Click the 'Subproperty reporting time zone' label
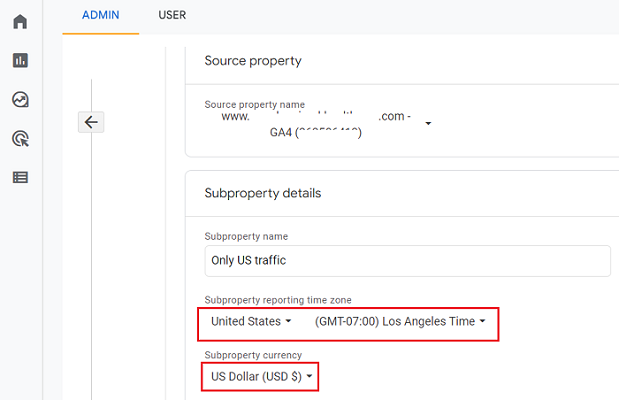This screenshot has height=400, width=619. 278,300
